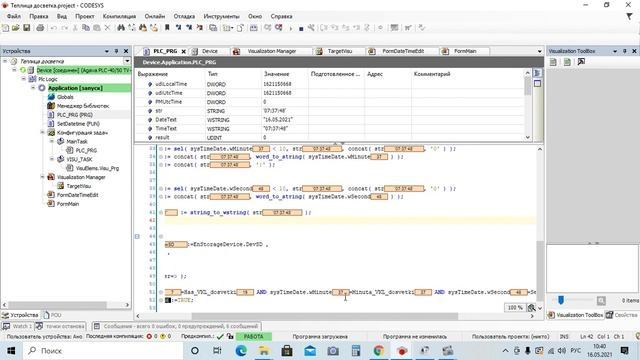Click the Login toolbar icon

pyautogui.click(x=268, y=28)
